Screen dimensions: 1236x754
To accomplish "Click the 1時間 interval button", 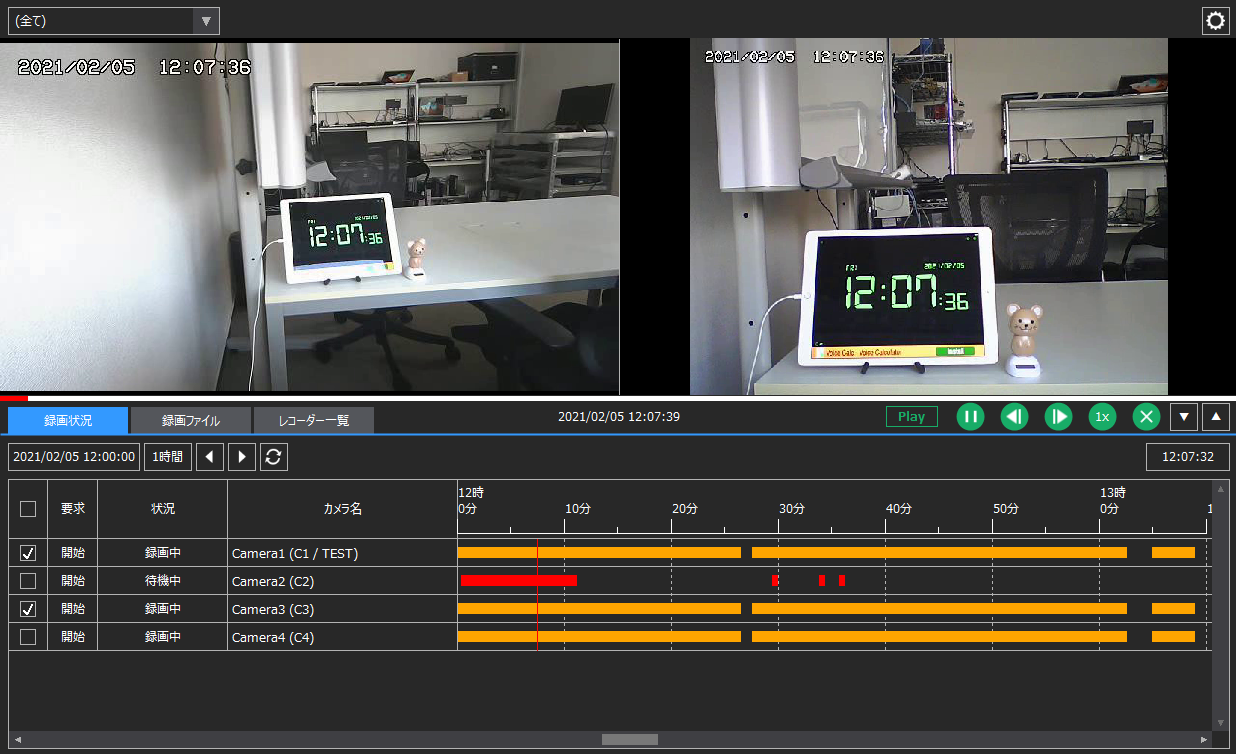I will [167, 457].
